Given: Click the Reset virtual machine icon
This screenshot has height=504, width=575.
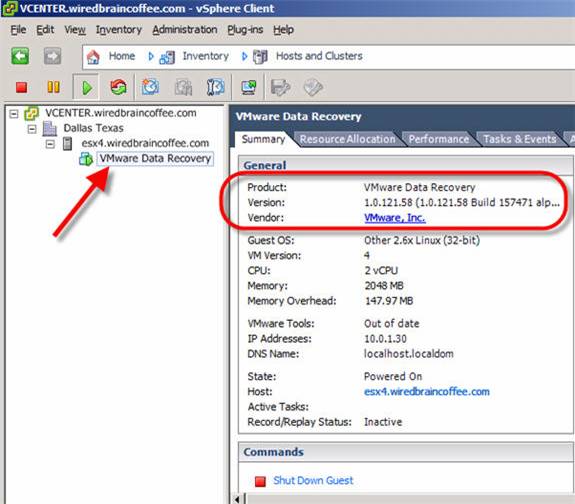Looking at the screenshot, I should point(118,87).
